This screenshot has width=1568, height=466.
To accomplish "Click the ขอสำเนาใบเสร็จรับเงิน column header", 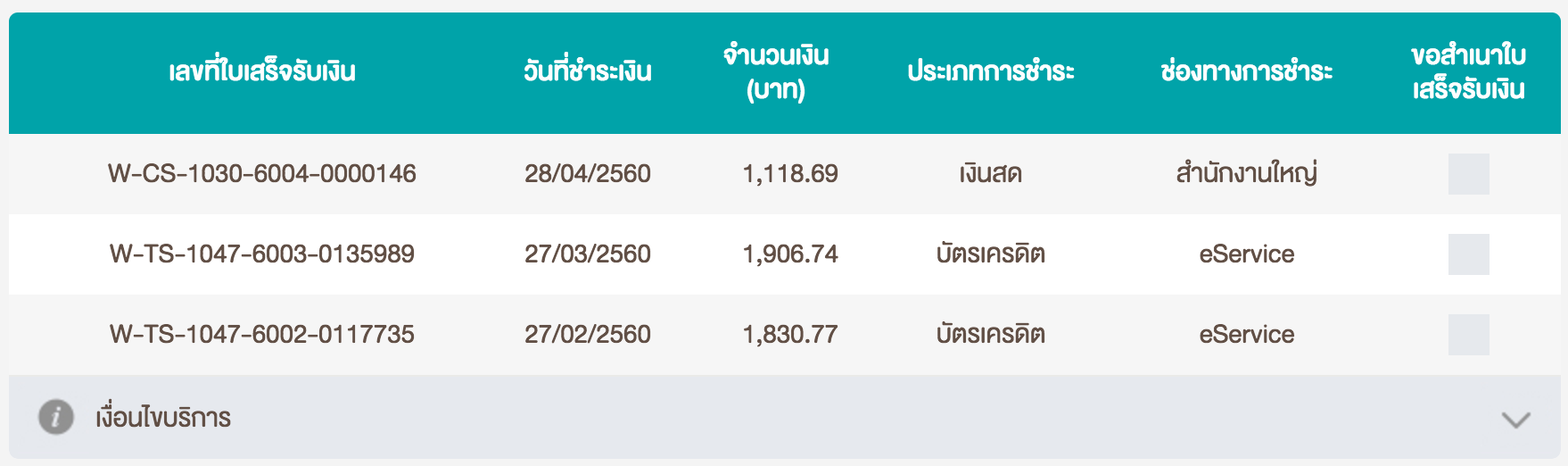I will click(x=1468, y=71).
